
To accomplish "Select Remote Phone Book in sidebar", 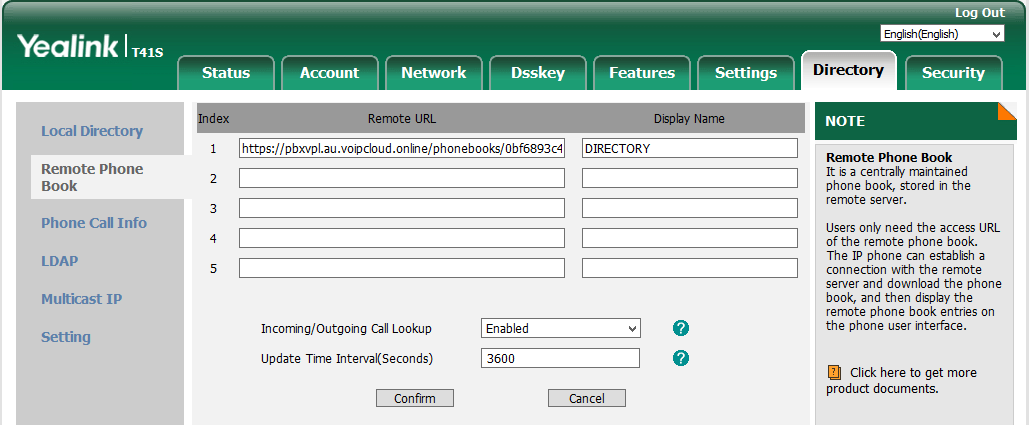I will 92,177.
